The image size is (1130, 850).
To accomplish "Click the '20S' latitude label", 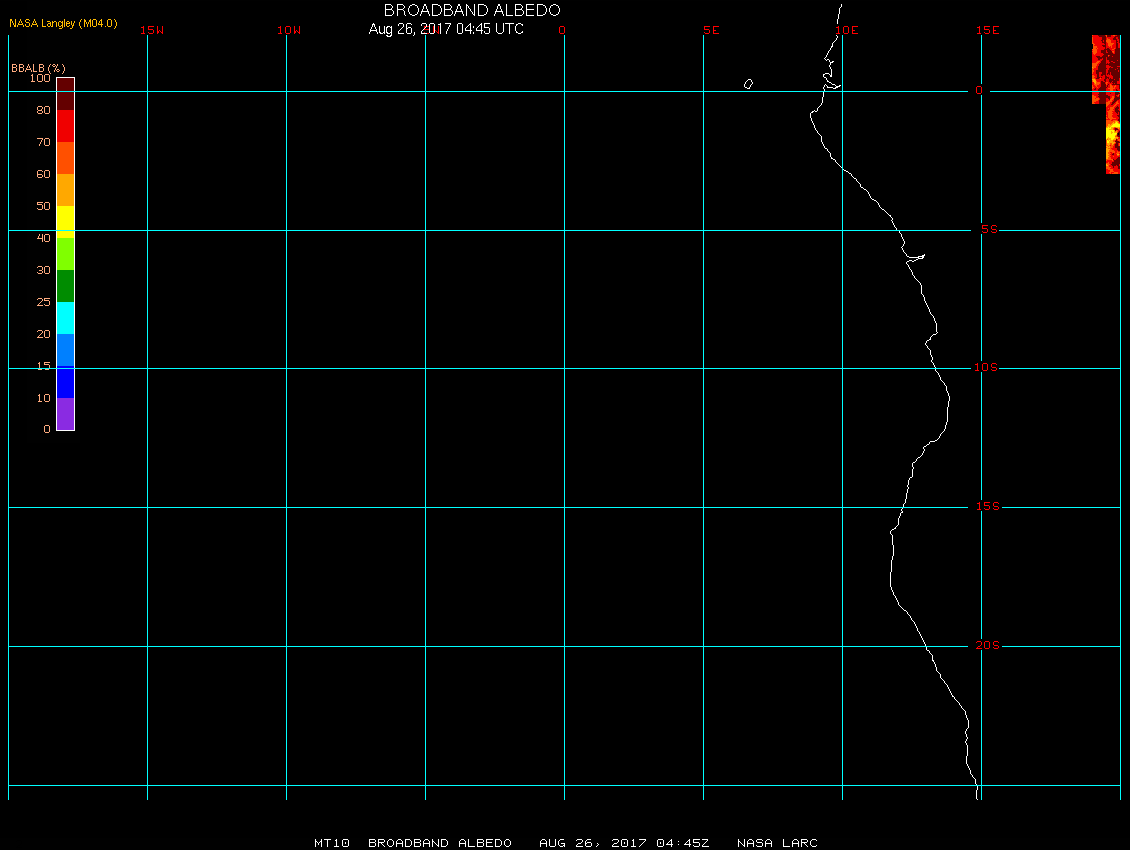I will coord(987,645).
